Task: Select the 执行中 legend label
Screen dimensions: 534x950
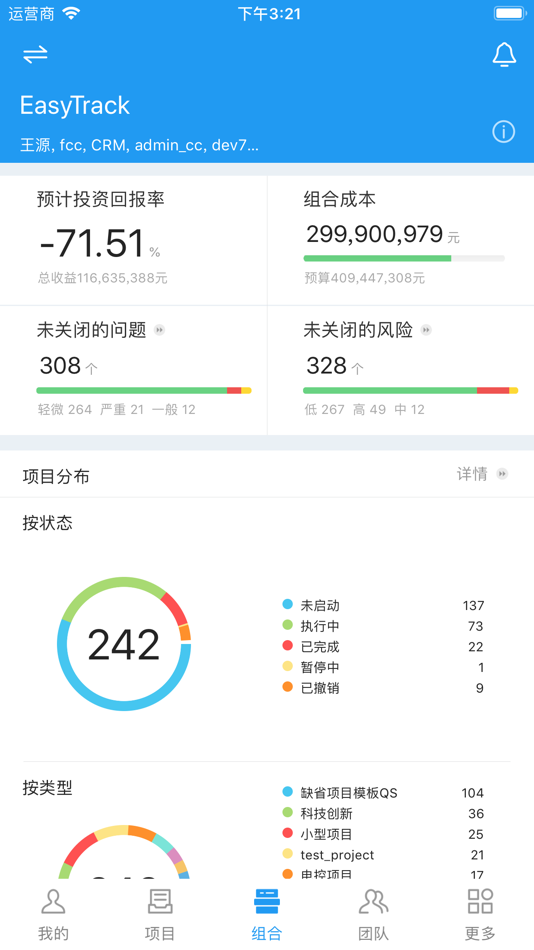Action: click(320, 626)
